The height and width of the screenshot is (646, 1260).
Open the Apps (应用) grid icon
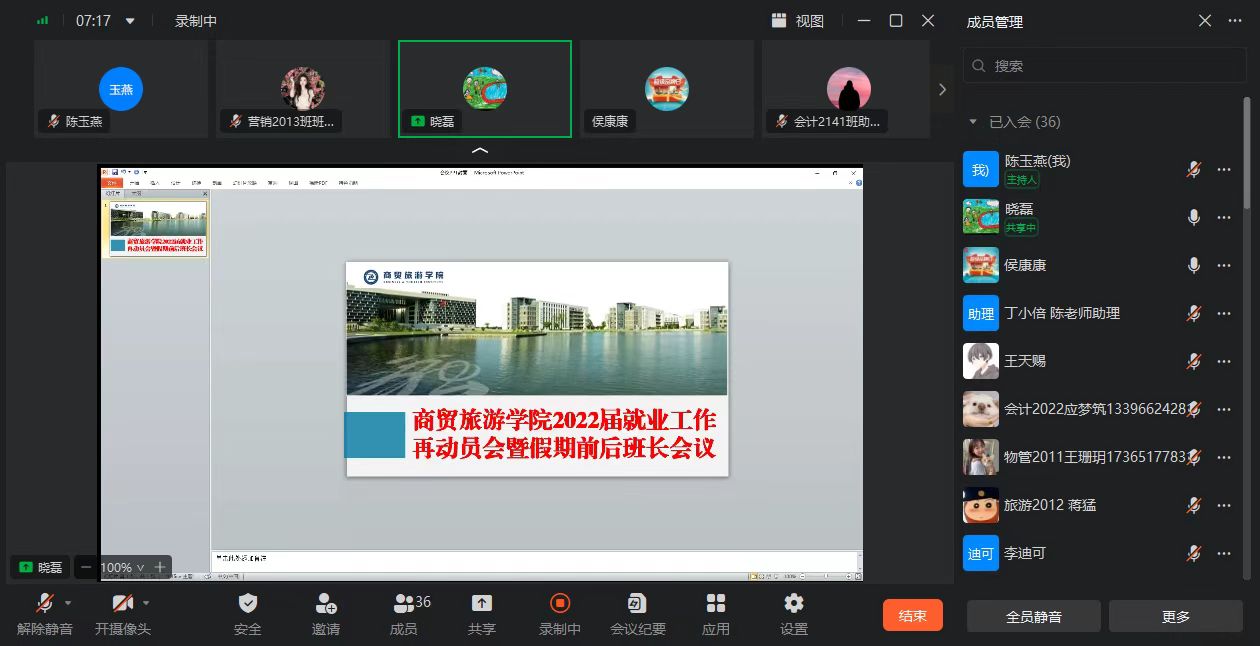(716, 604)
